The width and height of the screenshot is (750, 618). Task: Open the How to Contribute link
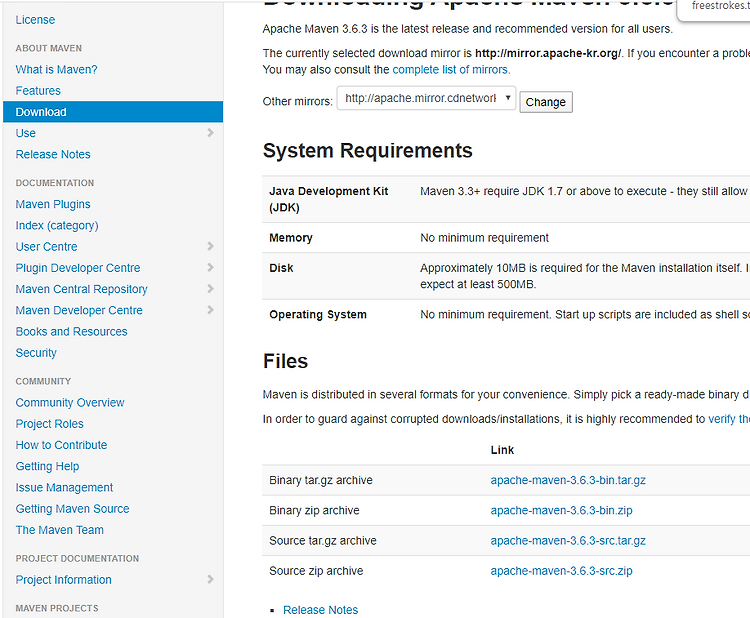click(61, 445)
